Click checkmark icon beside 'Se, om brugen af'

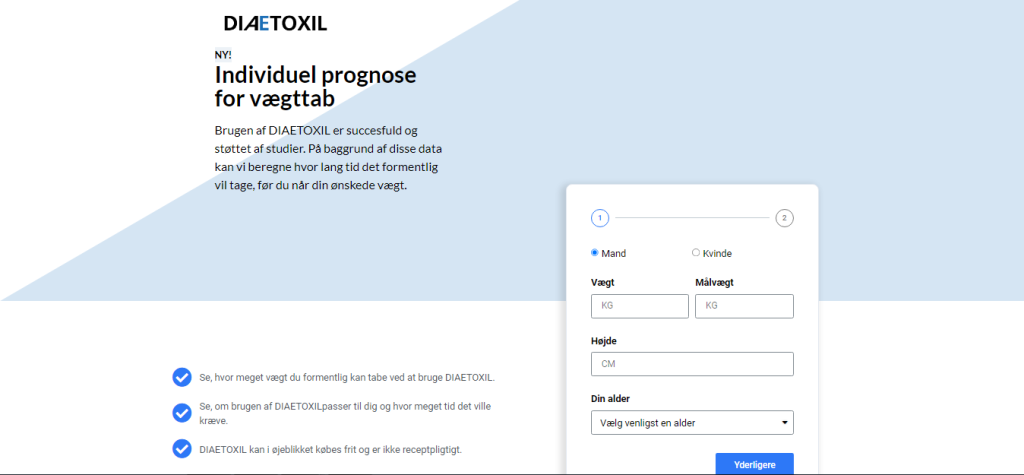182,413
